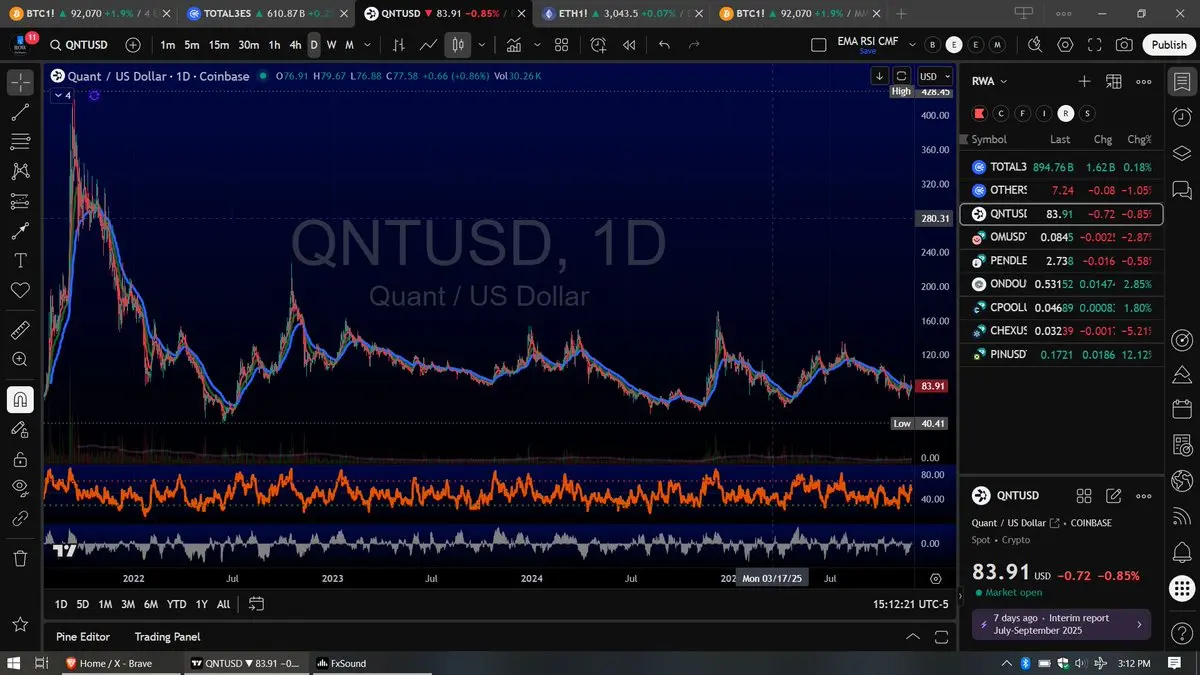Viewport: 1200px width, 675px height.
Task: Open the favorites star toolbar icon
Action: pos(20,624)
